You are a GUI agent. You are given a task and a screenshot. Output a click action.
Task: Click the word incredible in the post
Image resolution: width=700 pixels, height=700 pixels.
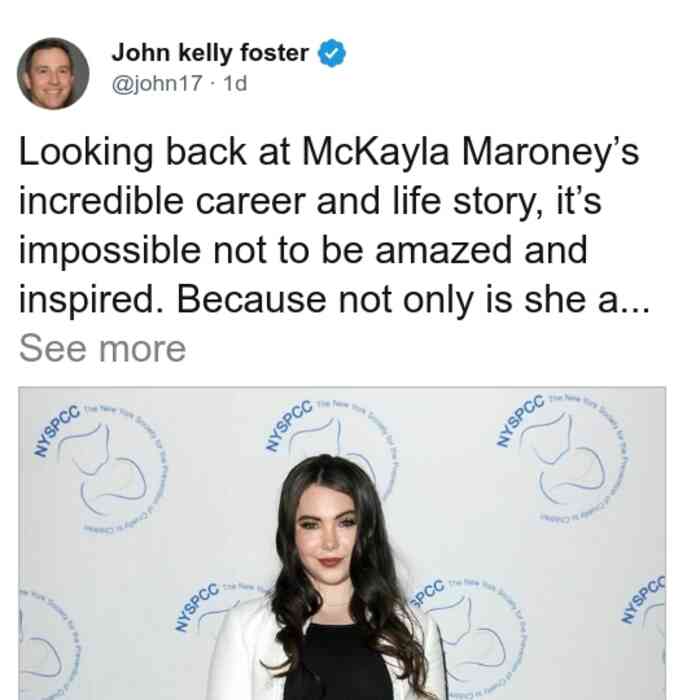[x=101, y=201]
